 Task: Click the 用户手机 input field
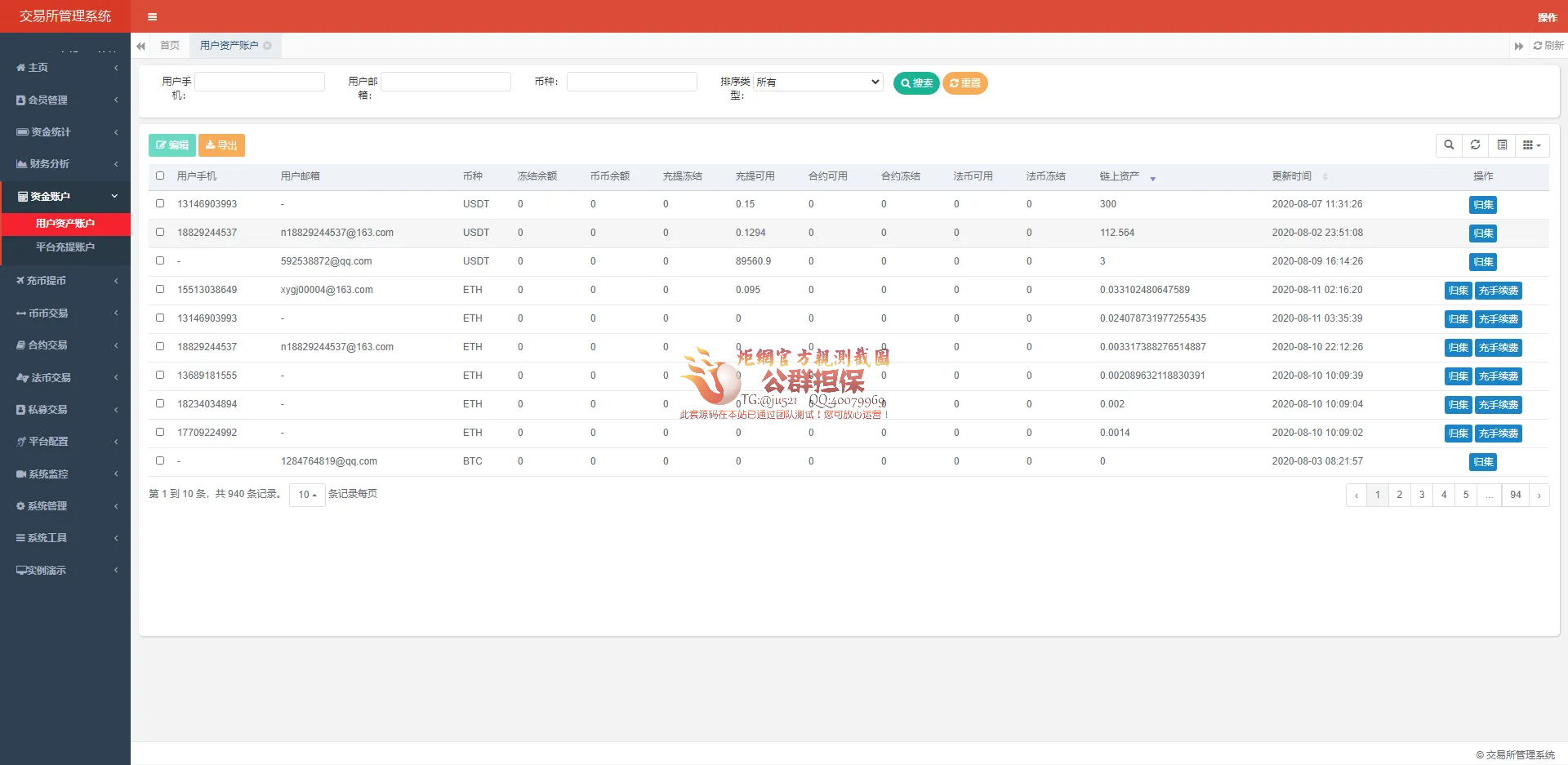click(x=260, y=82)
